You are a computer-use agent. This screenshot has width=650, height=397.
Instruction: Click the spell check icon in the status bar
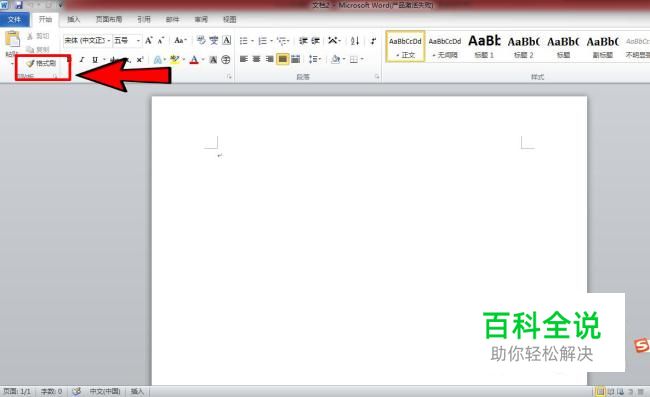click(76, 391)
